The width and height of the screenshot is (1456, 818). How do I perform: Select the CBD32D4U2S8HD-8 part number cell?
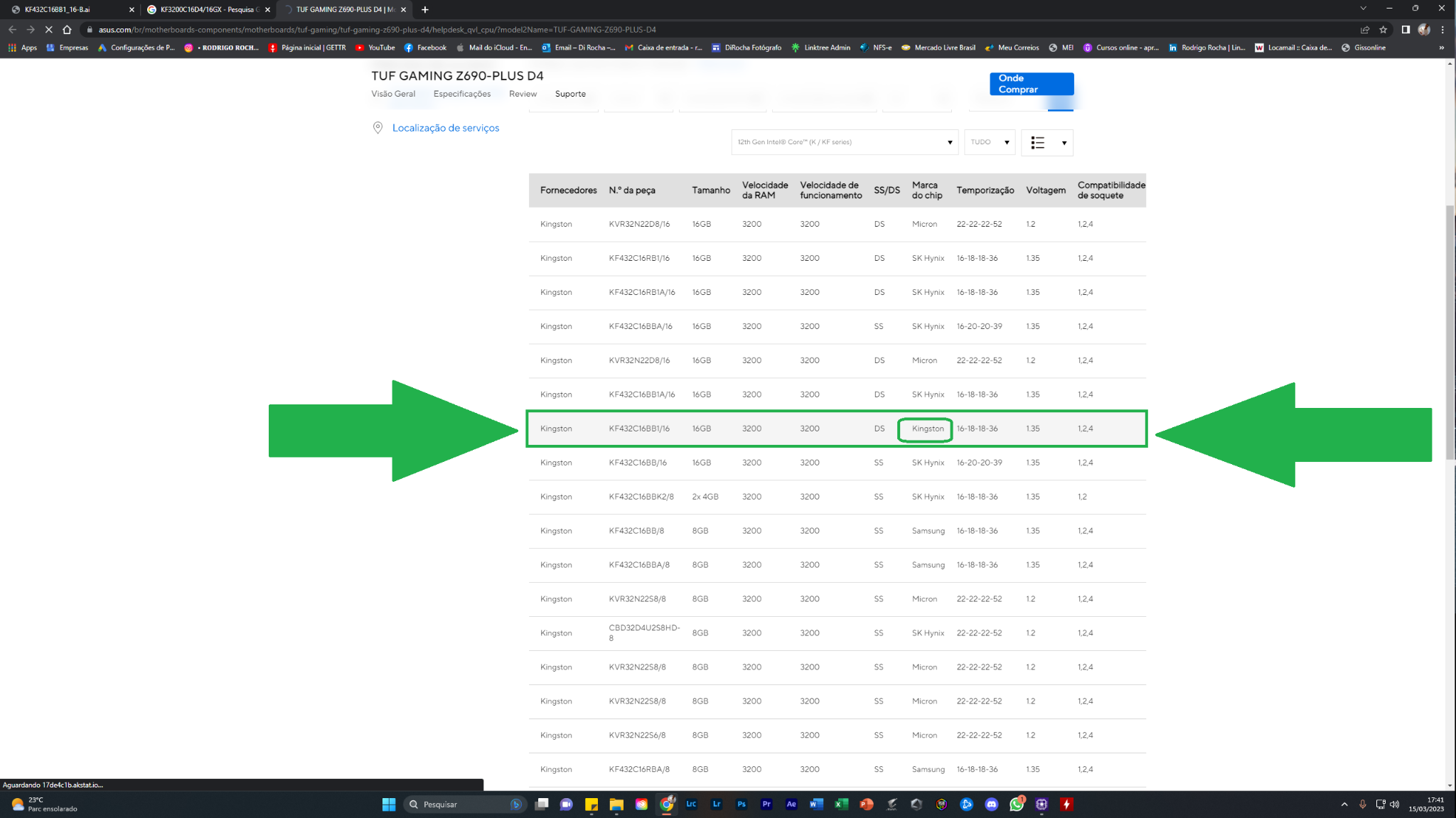[645, 633]
